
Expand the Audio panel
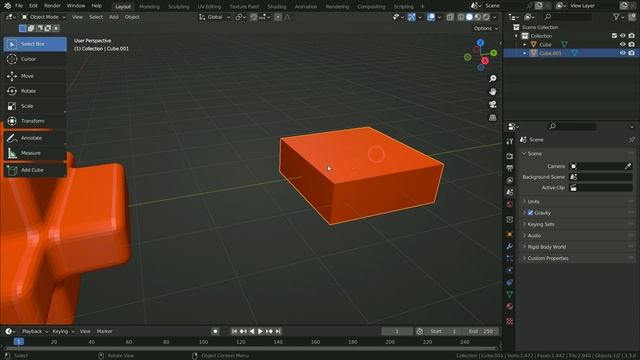[534, 236]
